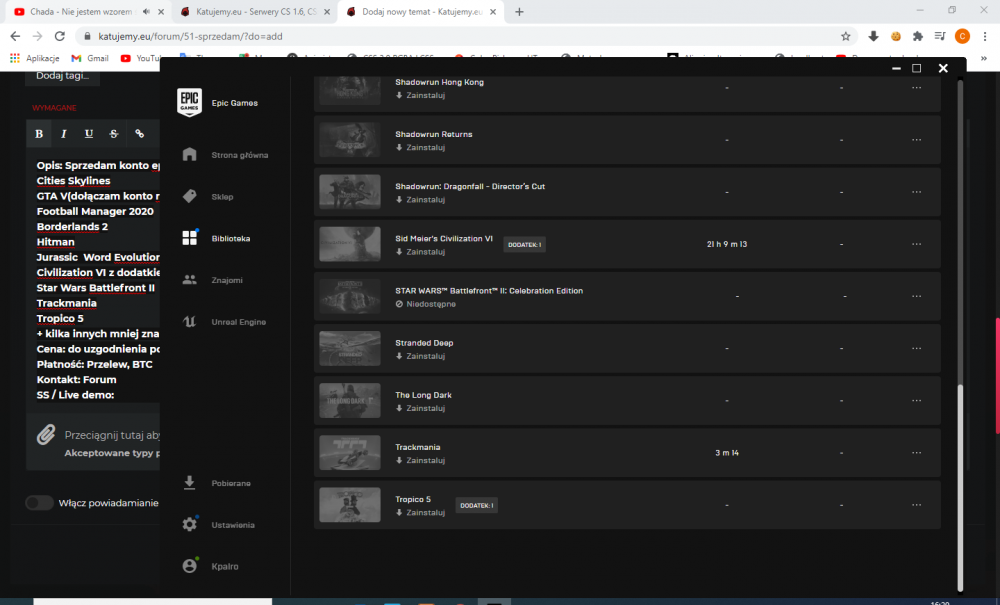This screenshot has width=1000, height=605.
Task: Open the Unreal Engine icon
Action: pos(189,321)
